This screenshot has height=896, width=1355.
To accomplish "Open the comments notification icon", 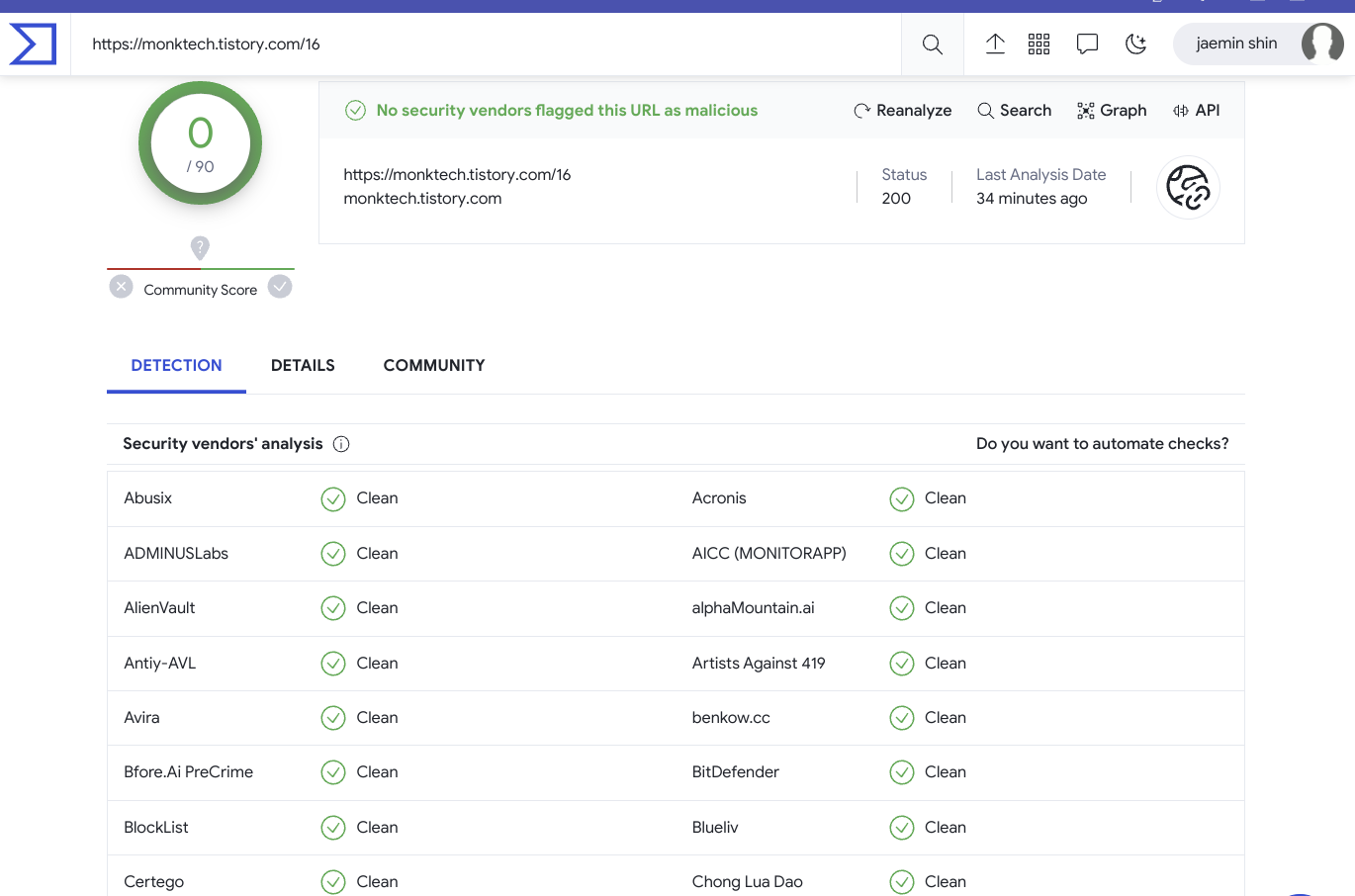I will click(1087, 44).
